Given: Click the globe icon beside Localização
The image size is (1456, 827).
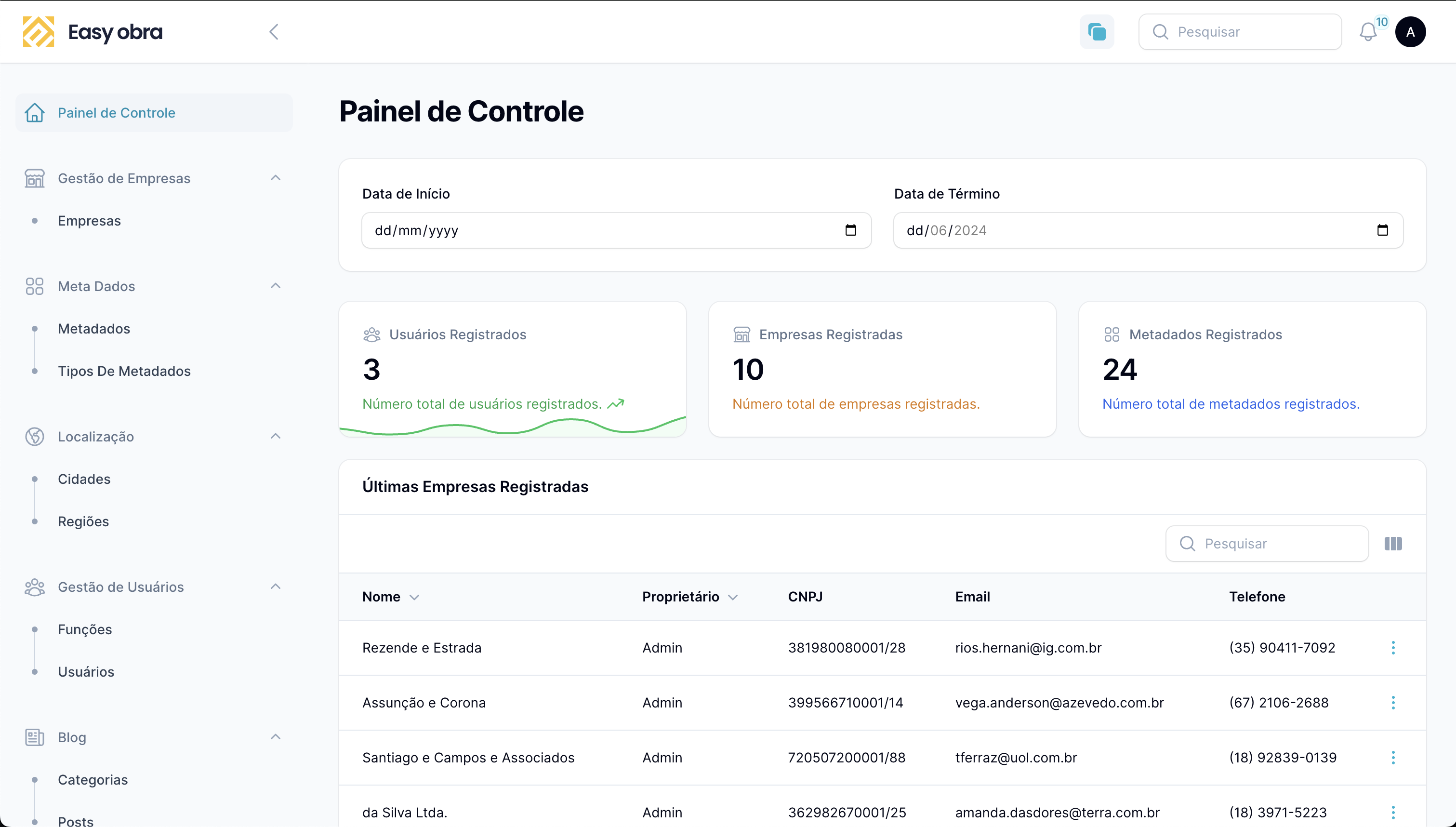Looking at the screenshot, I should click(35, 437).
